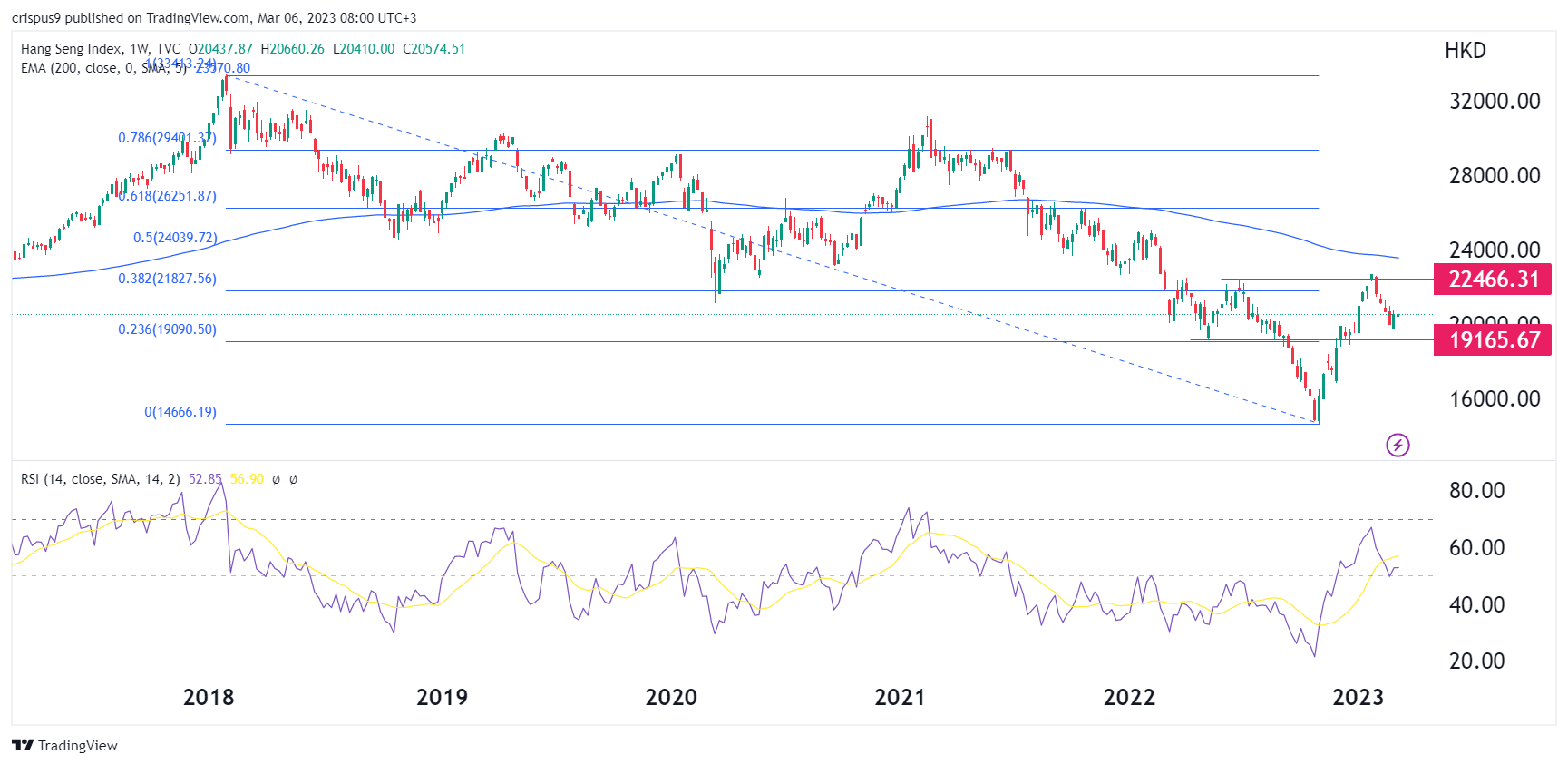Click the HKD currency label
This screenshot has width=1568, height=765.
pos(1465,51)
